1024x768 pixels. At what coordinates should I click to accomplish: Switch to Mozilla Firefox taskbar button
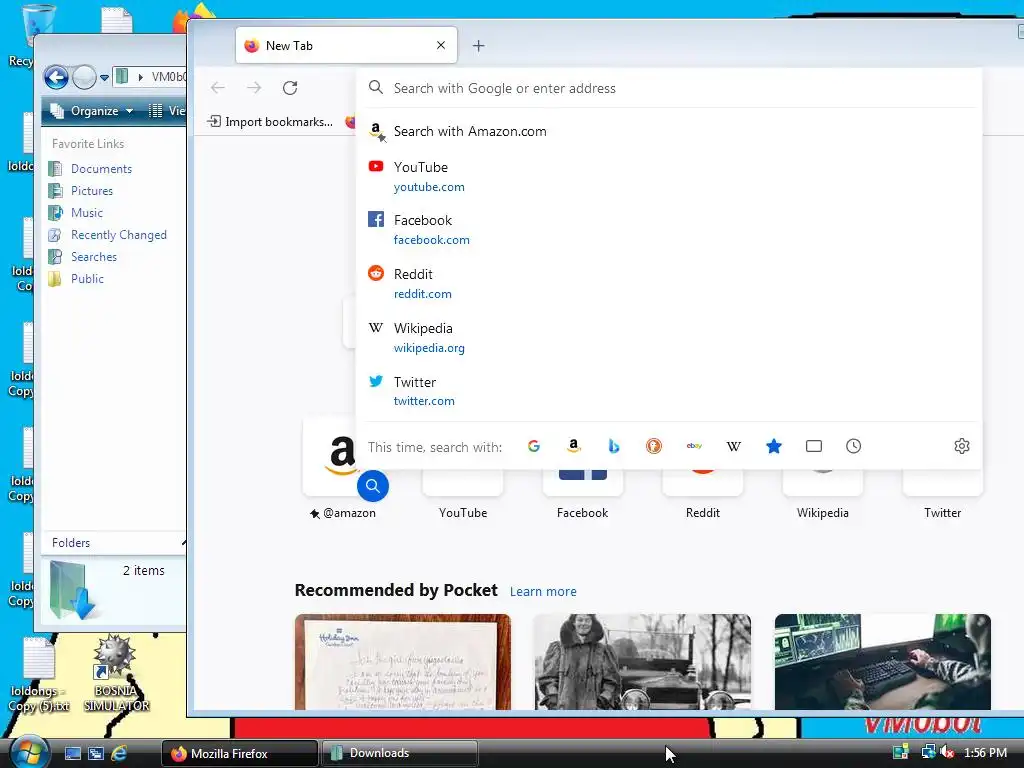[x=240, y=754]
